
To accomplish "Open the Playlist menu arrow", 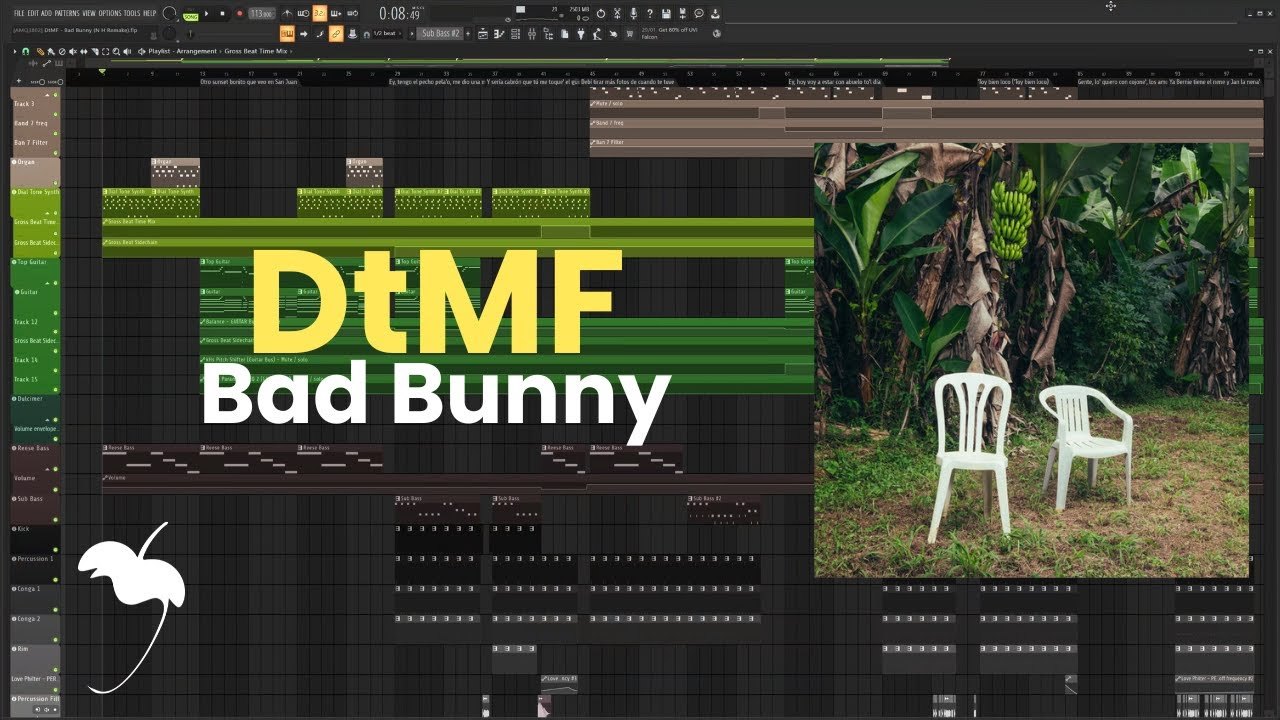I will point(17,51).
